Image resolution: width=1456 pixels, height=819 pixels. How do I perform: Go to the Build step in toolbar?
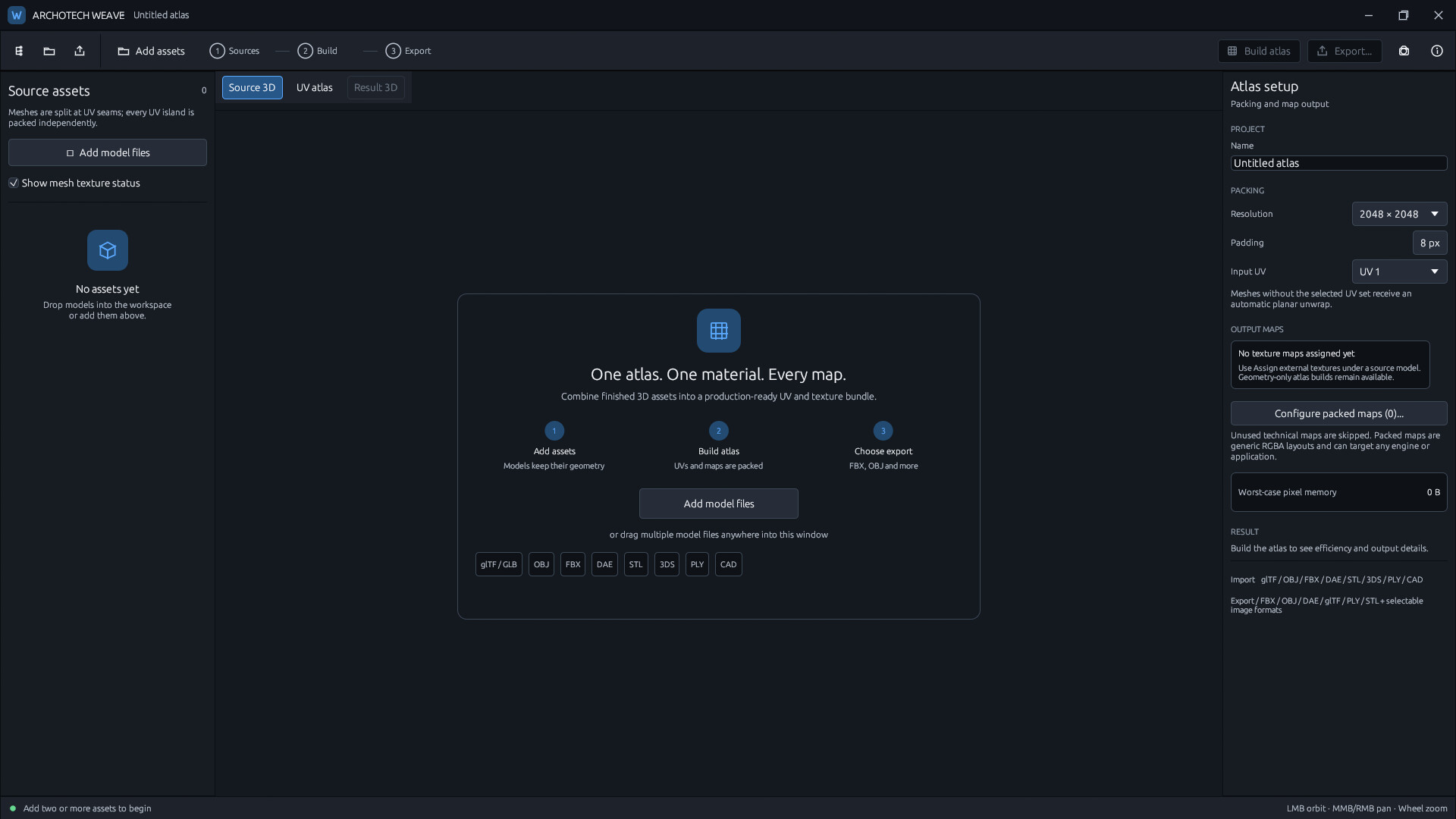coord(318,51)
